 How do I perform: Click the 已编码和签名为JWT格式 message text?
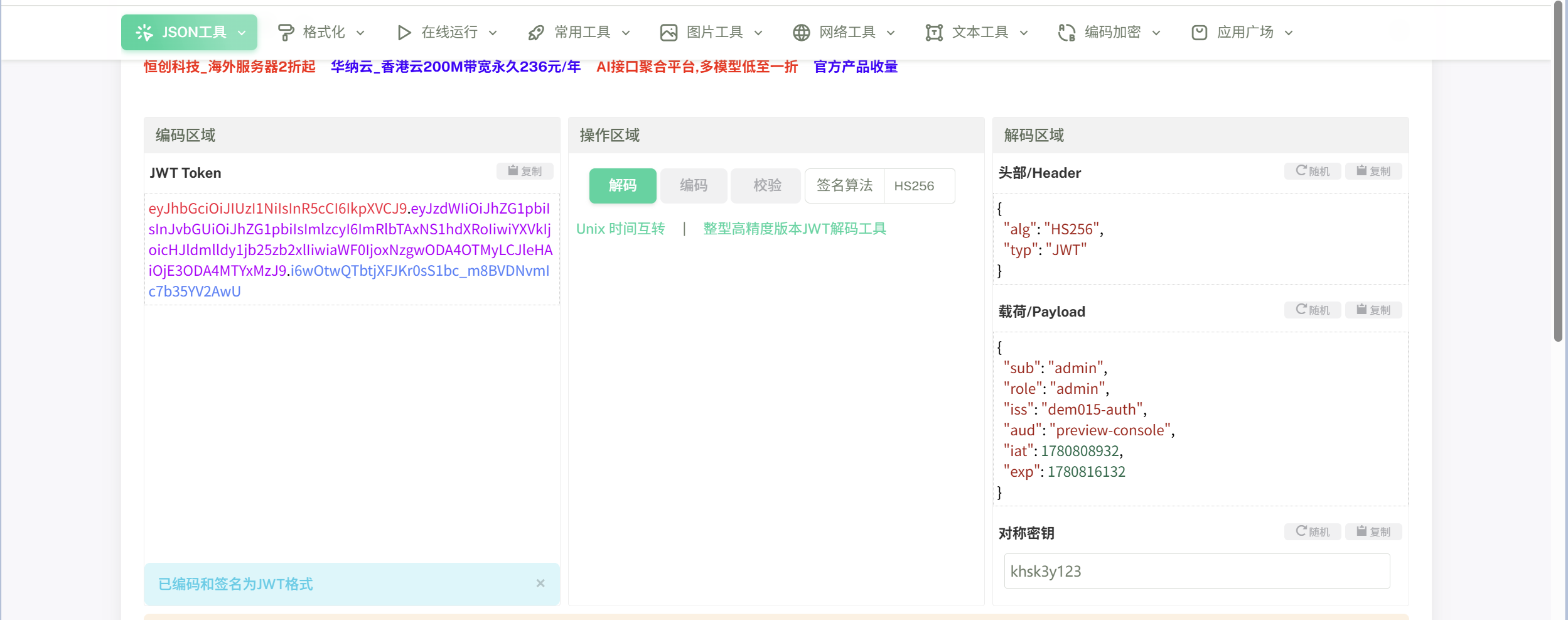point(235,584)
